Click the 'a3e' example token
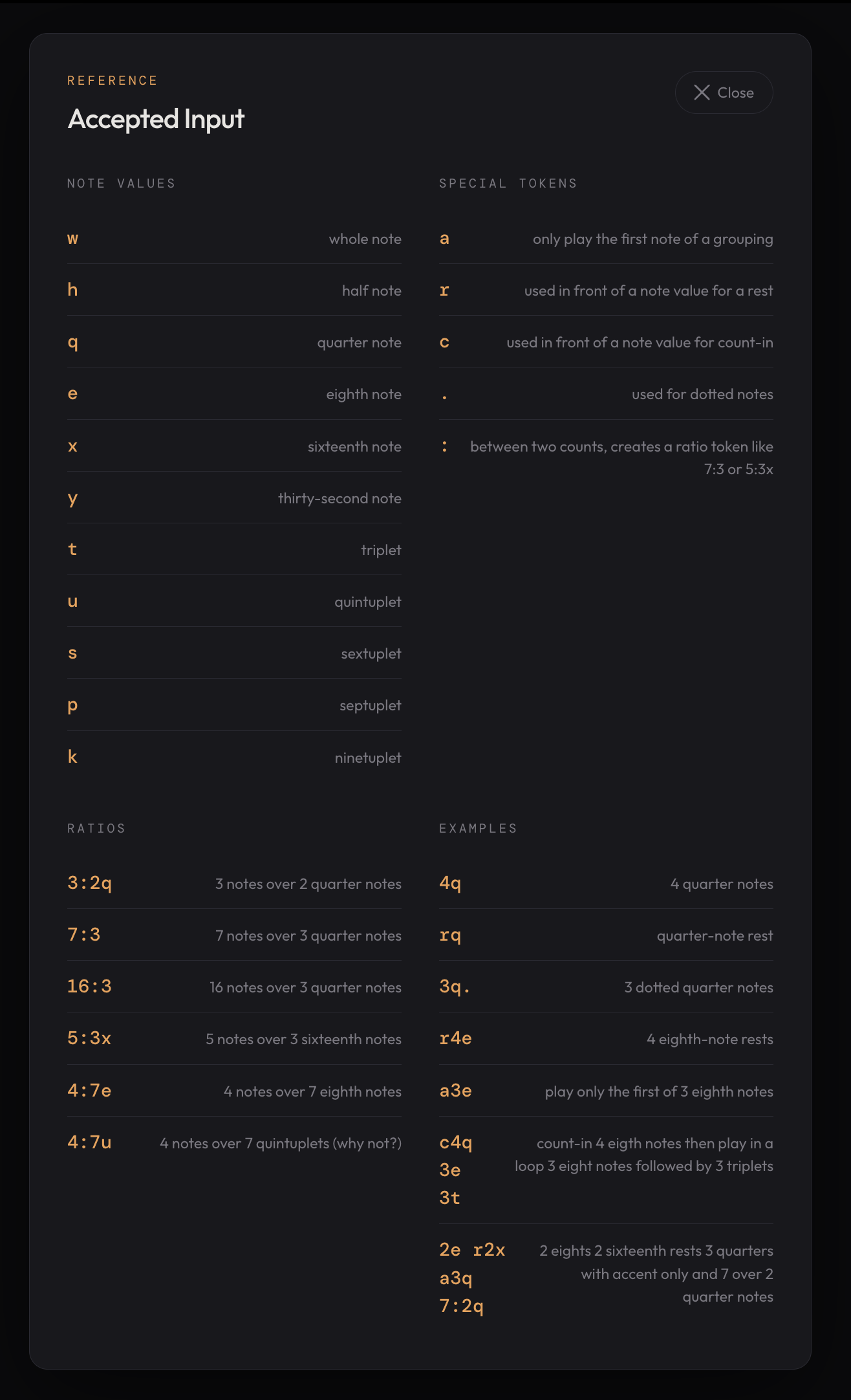The image size is (851, 1400). (455, 1091)
